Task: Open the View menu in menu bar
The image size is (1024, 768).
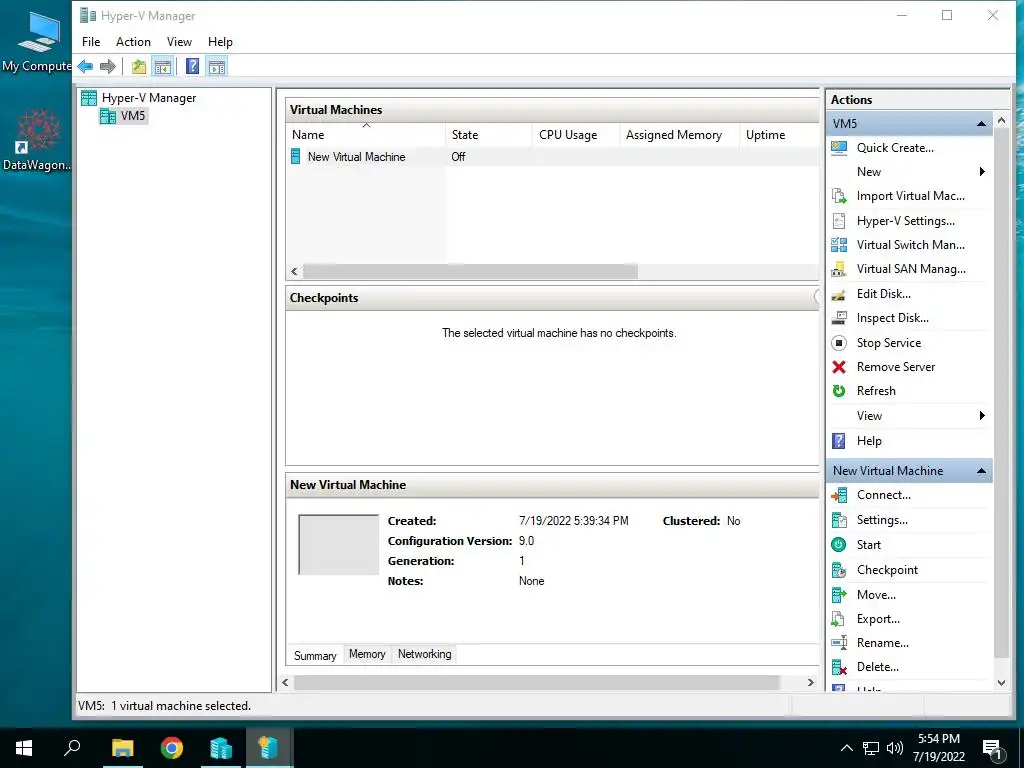Action: pos(179,42)
